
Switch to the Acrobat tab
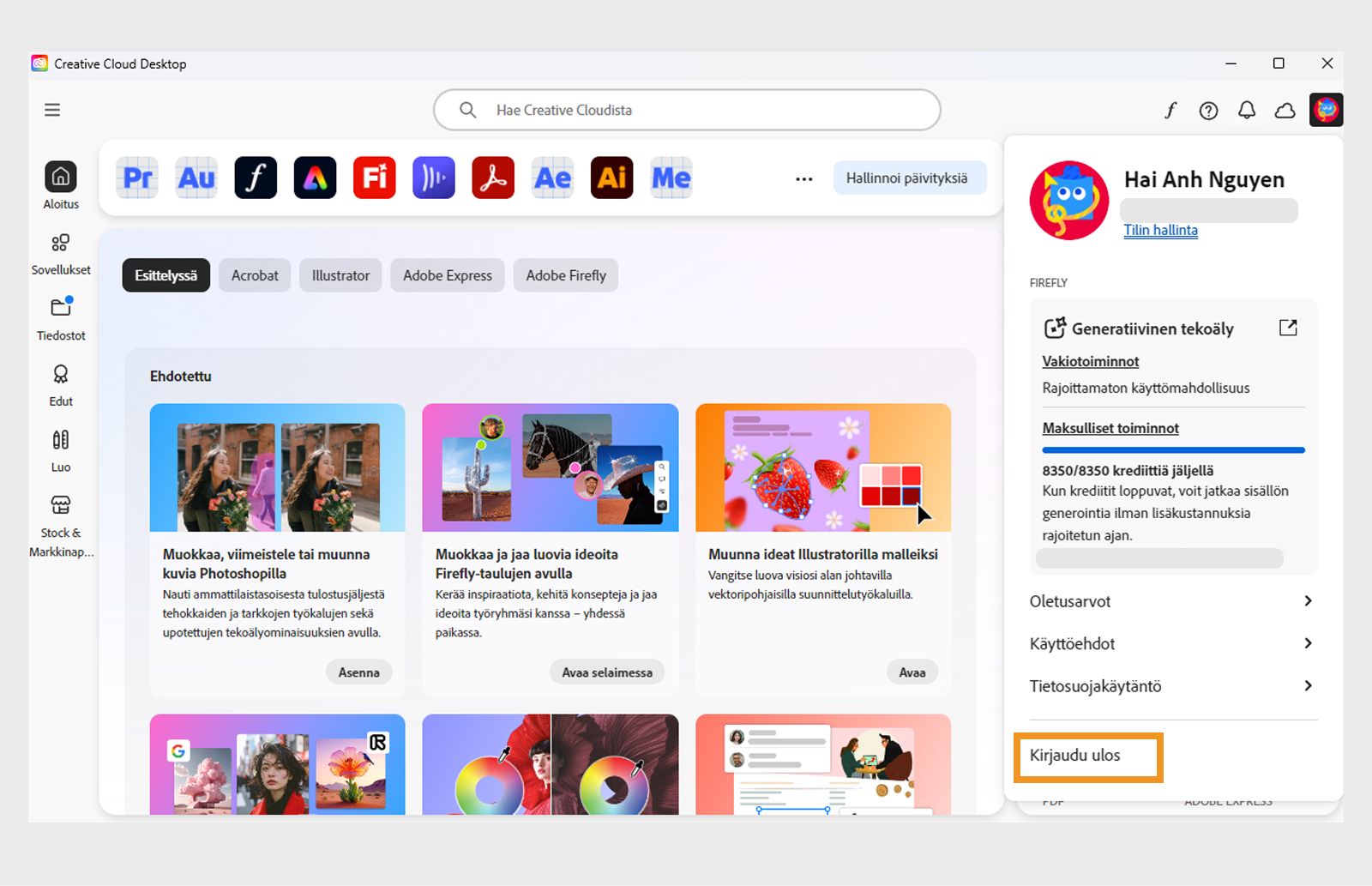click(255, 275)
